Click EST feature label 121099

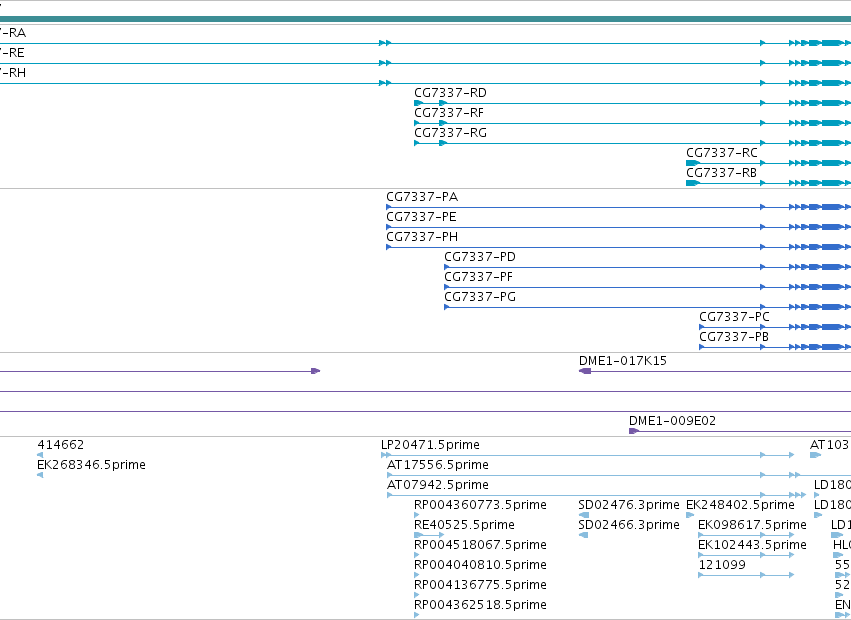[722, 565]
